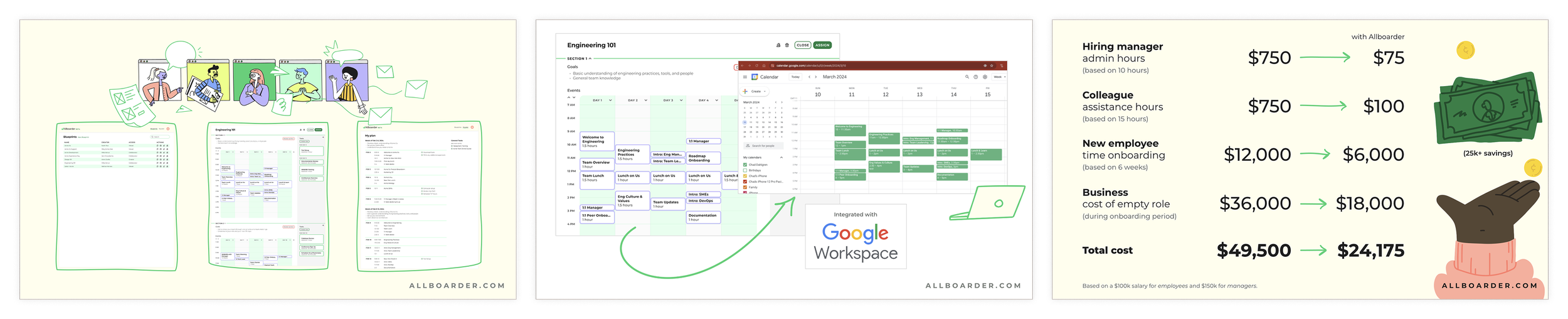
Task: Click the CLOSE button on Engineering 101
Action: [x=802, y=45]
